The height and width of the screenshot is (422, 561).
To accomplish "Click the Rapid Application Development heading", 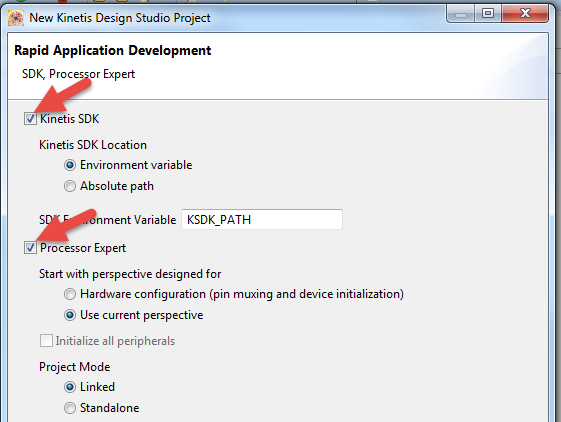I will [113, 50].
